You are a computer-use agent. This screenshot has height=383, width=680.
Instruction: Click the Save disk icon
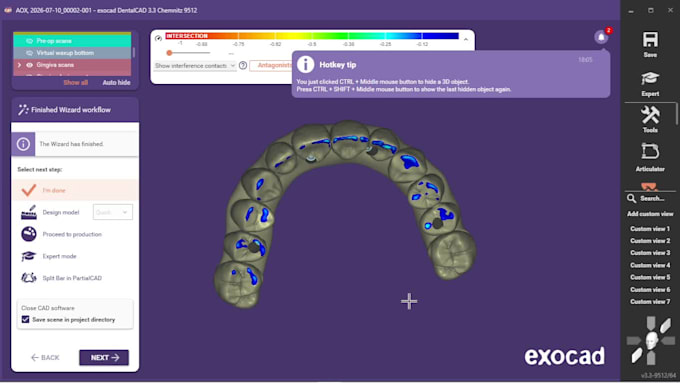650,40
